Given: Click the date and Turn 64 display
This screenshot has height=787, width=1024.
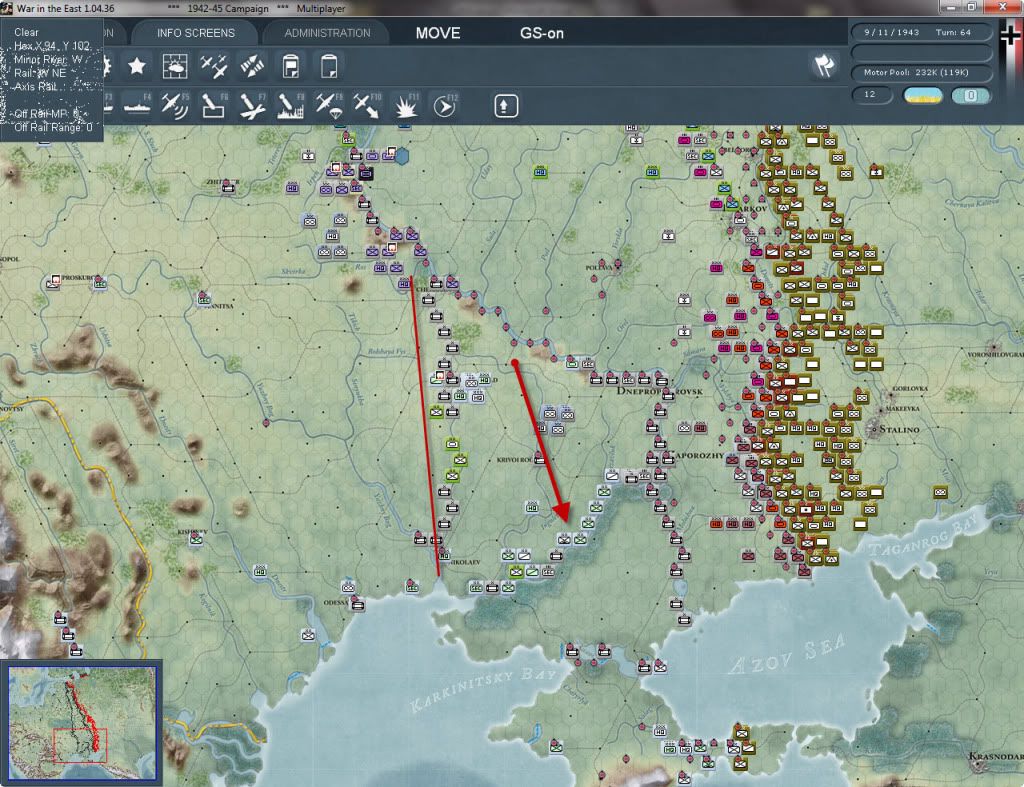Looking at the screenshot, I should 921,32.
